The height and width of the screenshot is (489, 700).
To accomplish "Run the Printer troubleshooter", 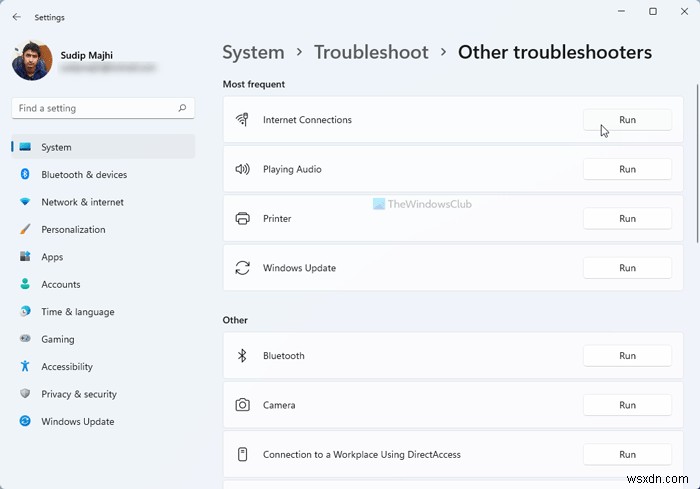I will (x=627, y=219).
